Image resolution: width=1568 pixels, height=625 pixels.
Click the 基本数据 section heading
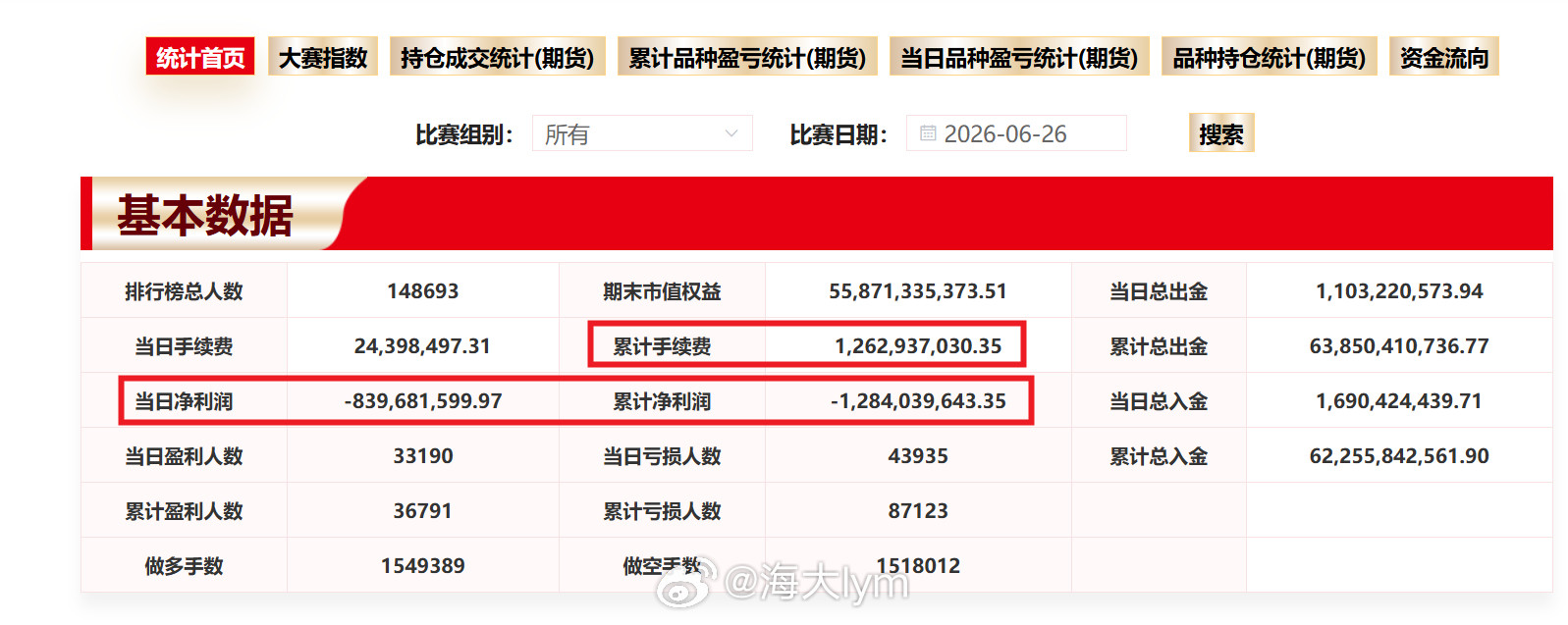205,215
